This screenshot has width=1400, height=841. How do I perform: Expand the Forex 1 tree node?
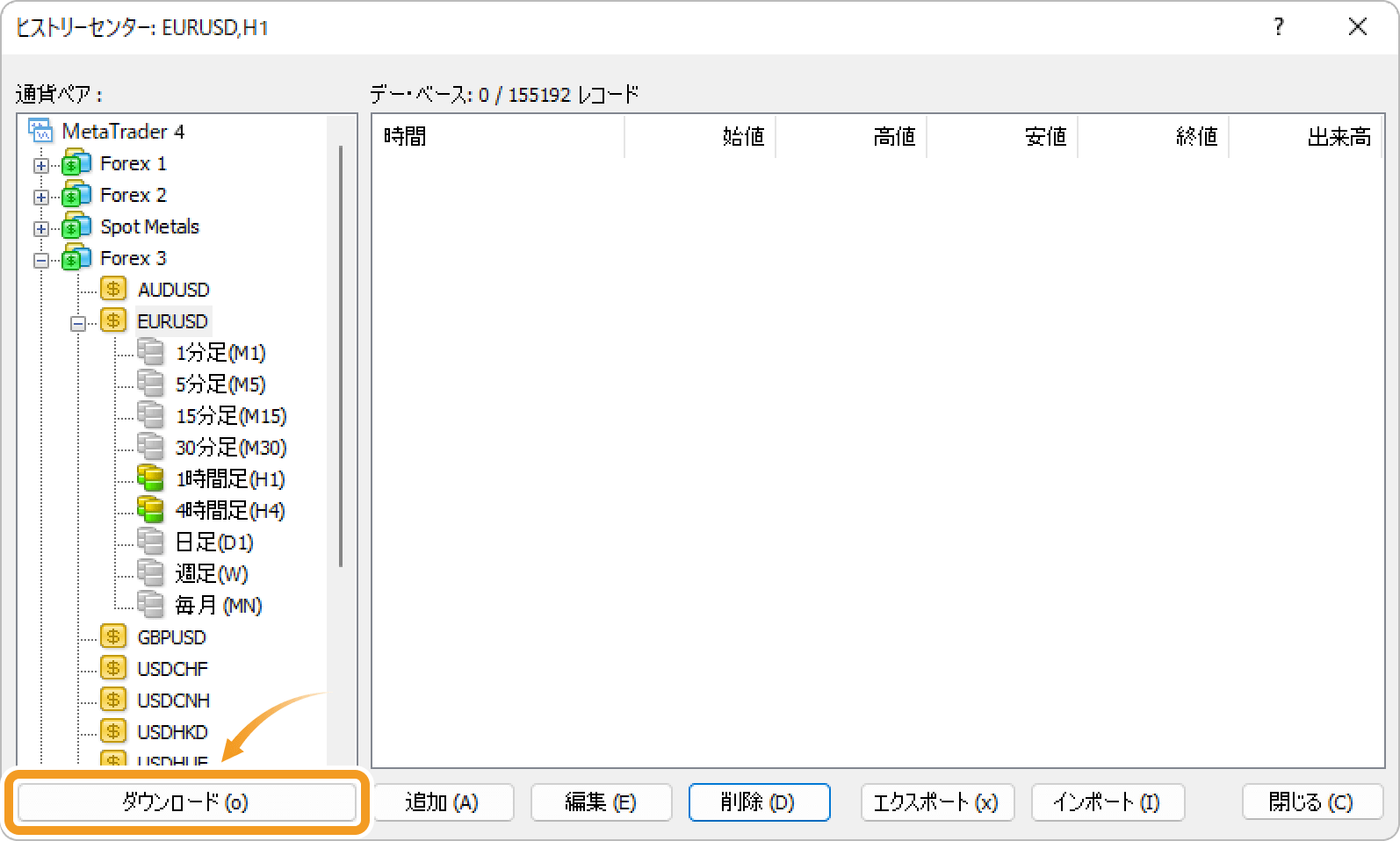(41, 165)
